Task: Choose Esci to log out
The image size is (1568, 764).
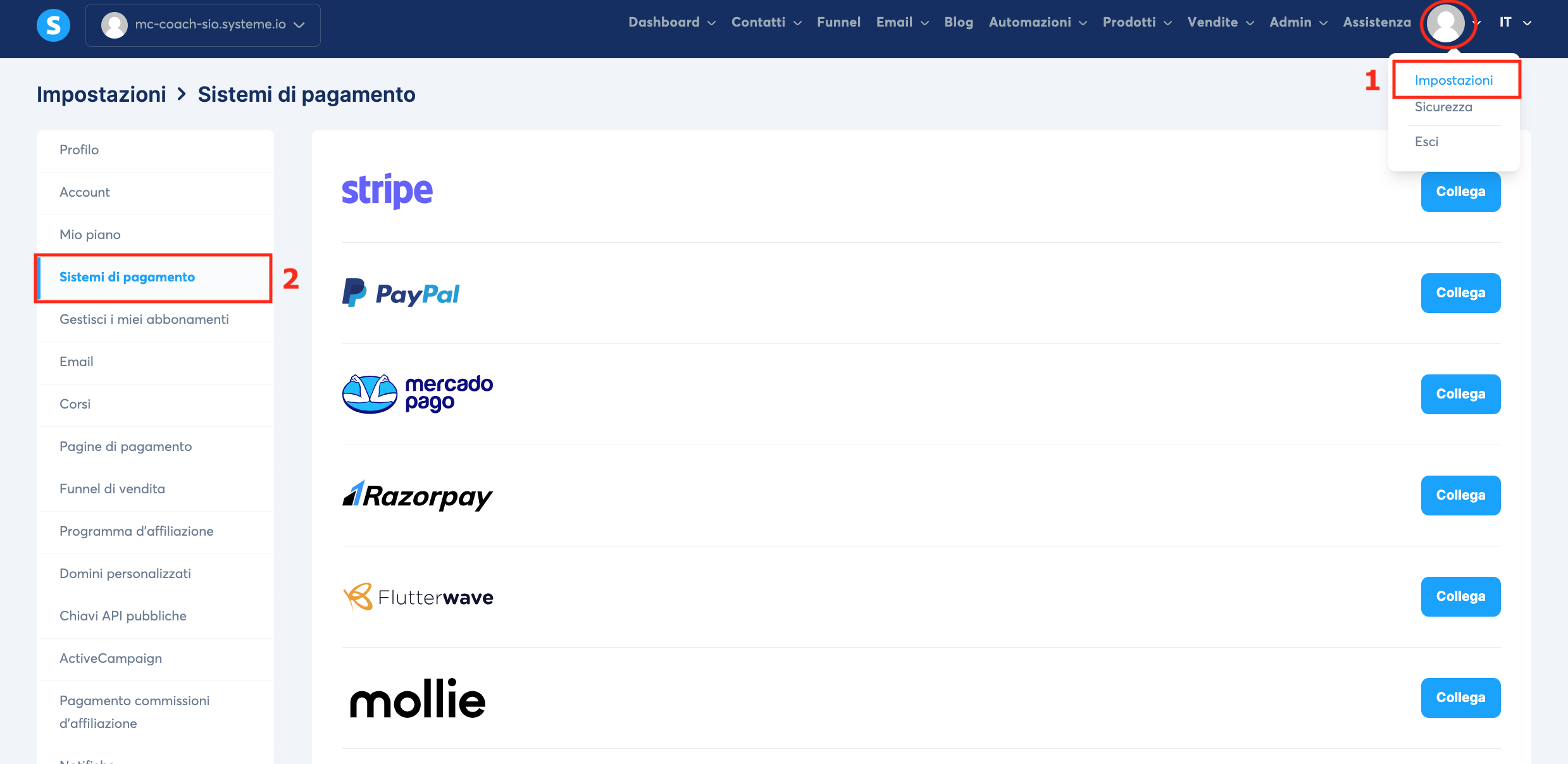Action: point(1426,142)
